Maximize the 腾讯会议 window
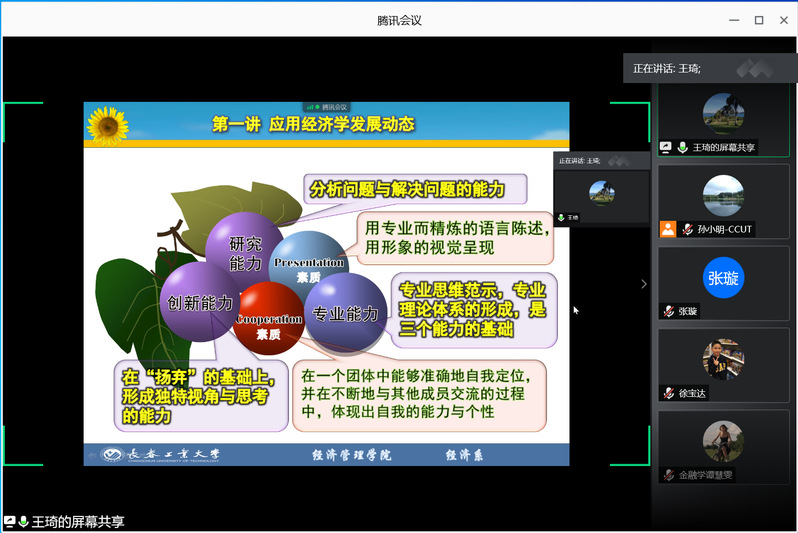Image resolution: width=798 pixels, height=533 pixels. pos(758,20)
